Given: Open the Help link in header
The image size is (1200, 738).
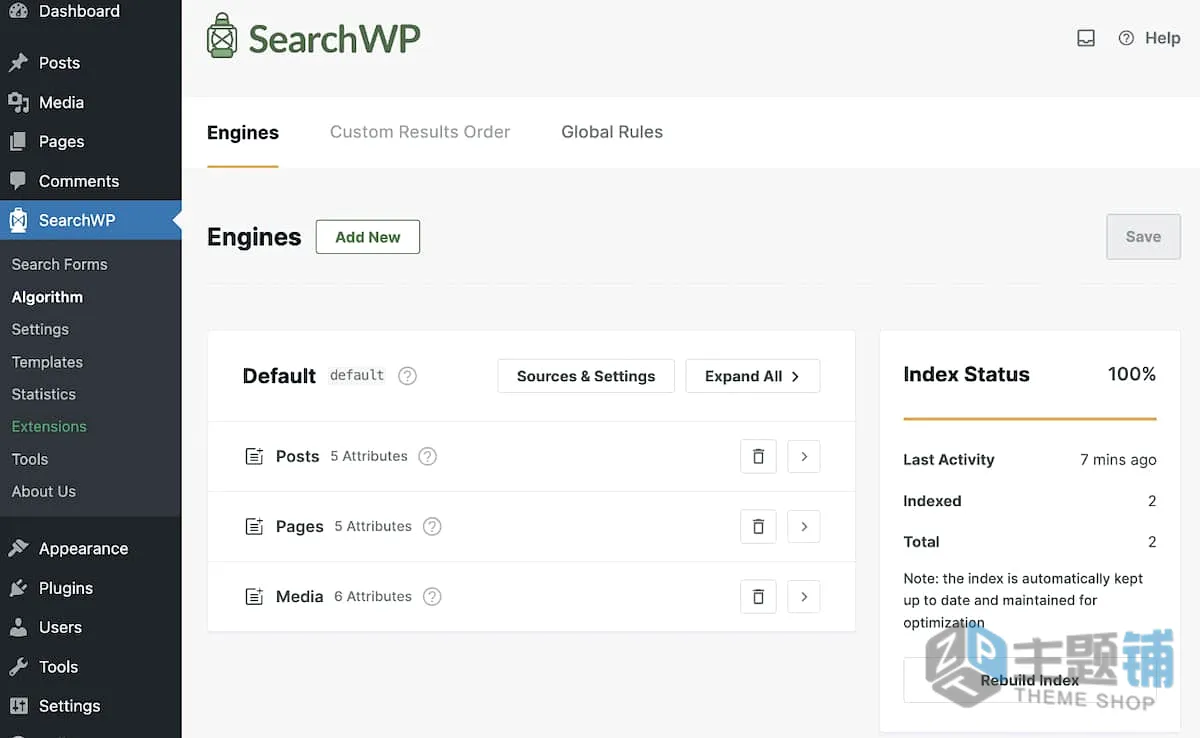Looking at the screenshot, I should pos(1149,38).
